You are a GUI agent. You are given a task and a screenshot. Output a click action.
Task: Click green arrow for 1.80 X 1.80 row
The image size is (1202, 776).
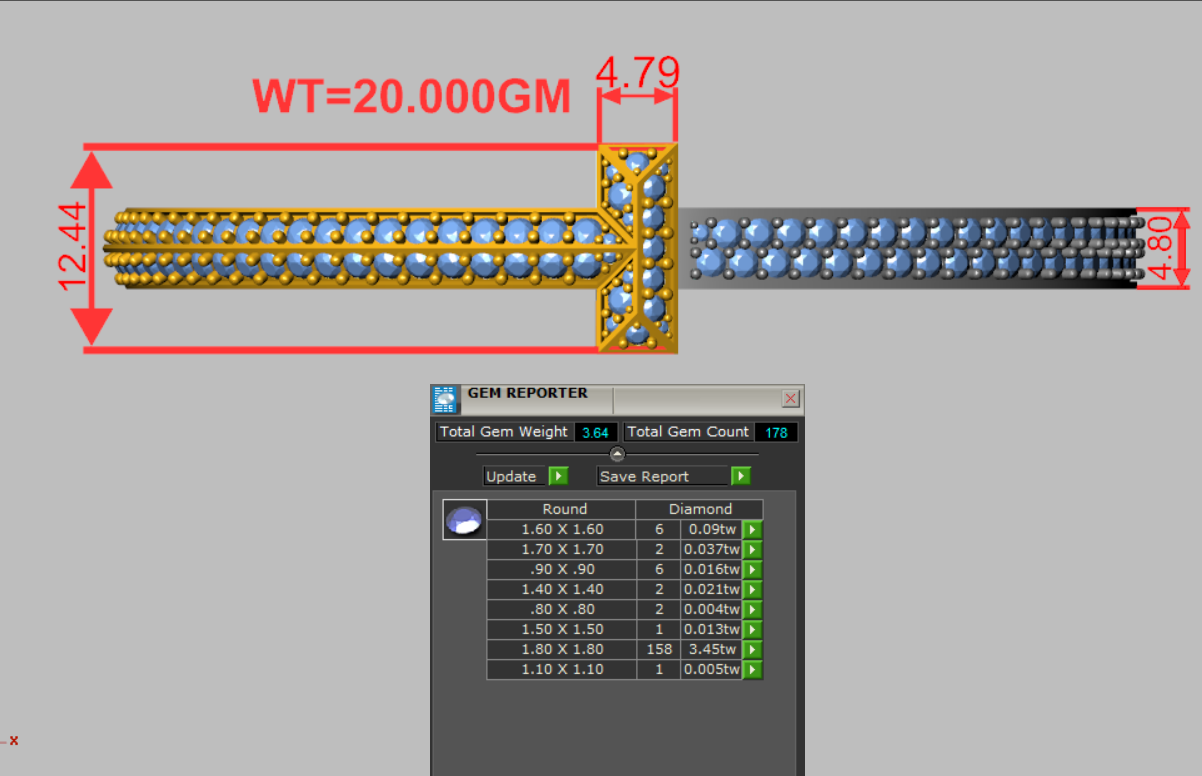tap(752, 649)
